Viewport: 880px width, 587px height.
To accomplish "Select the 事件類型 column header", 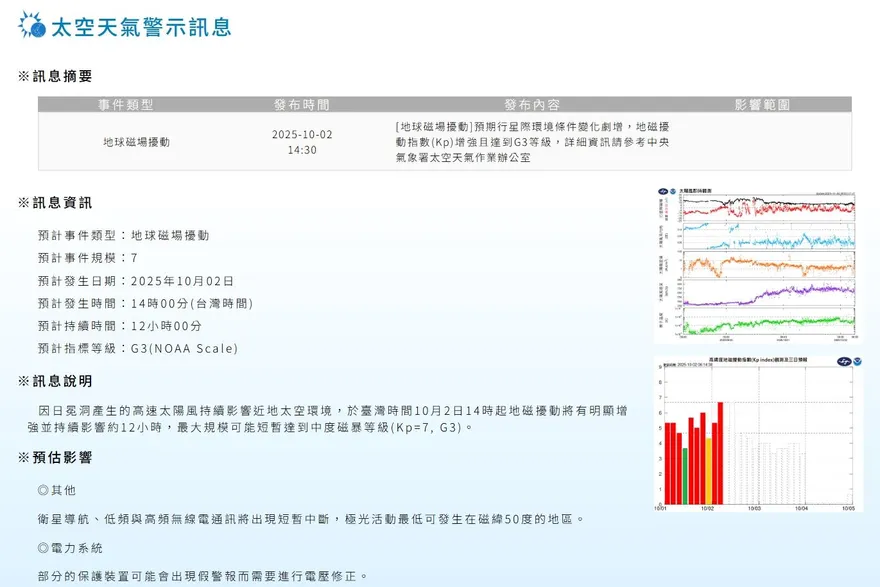I will 126,105.
